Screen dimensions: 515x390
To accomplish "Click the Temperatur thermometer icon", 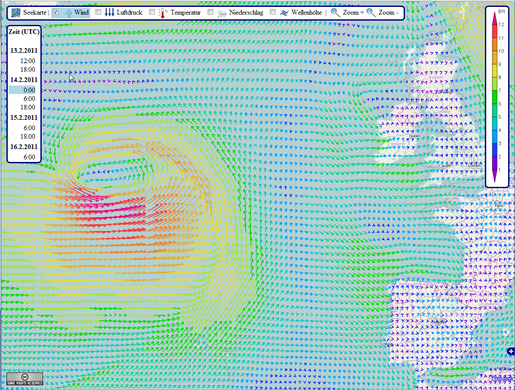I will (x=162, y=13).
